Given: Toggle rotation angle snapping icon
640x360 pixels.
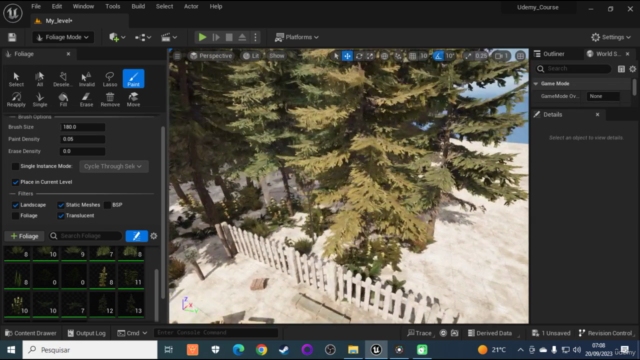Looking at the screenshot, I should tap(438, 56).
